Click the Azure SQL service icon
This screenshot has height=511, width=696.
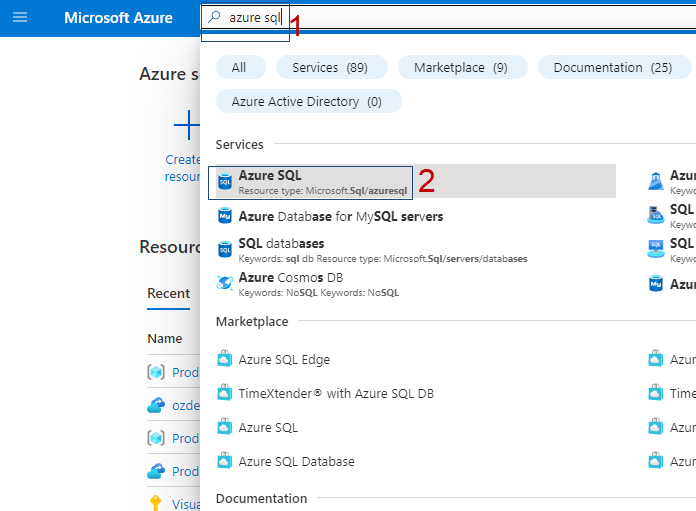225,181
